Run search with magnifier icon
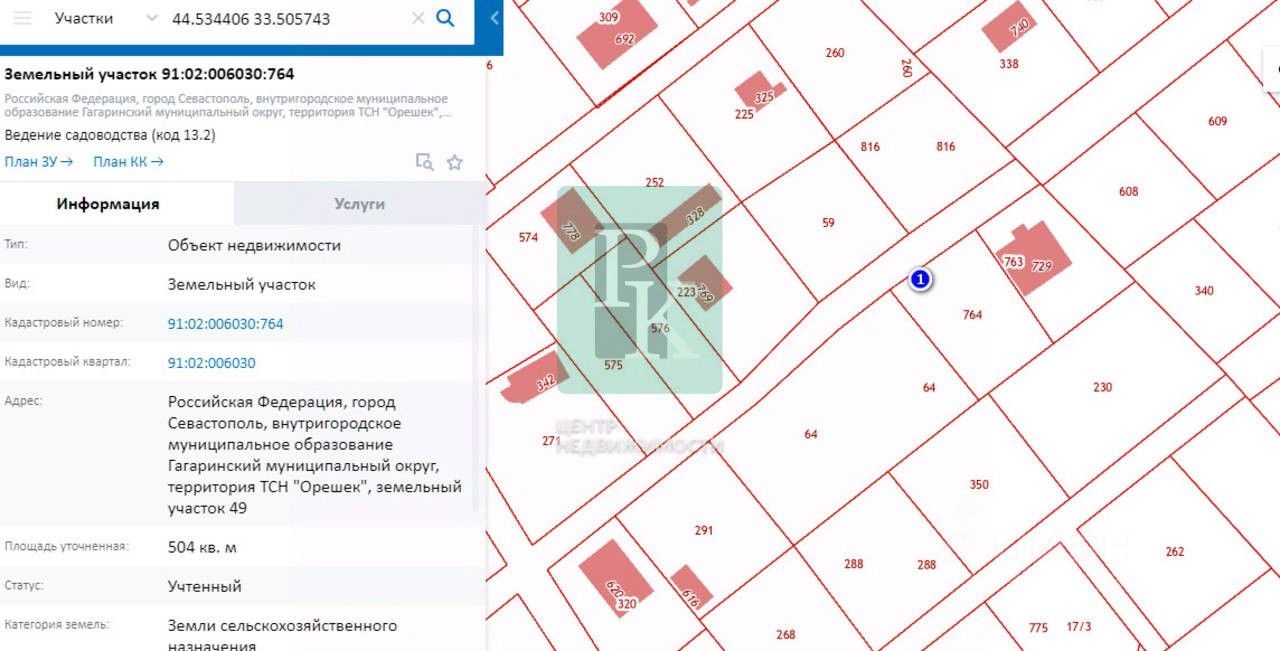This screenshot has height=651, width=1280. [x=446, y=18]
